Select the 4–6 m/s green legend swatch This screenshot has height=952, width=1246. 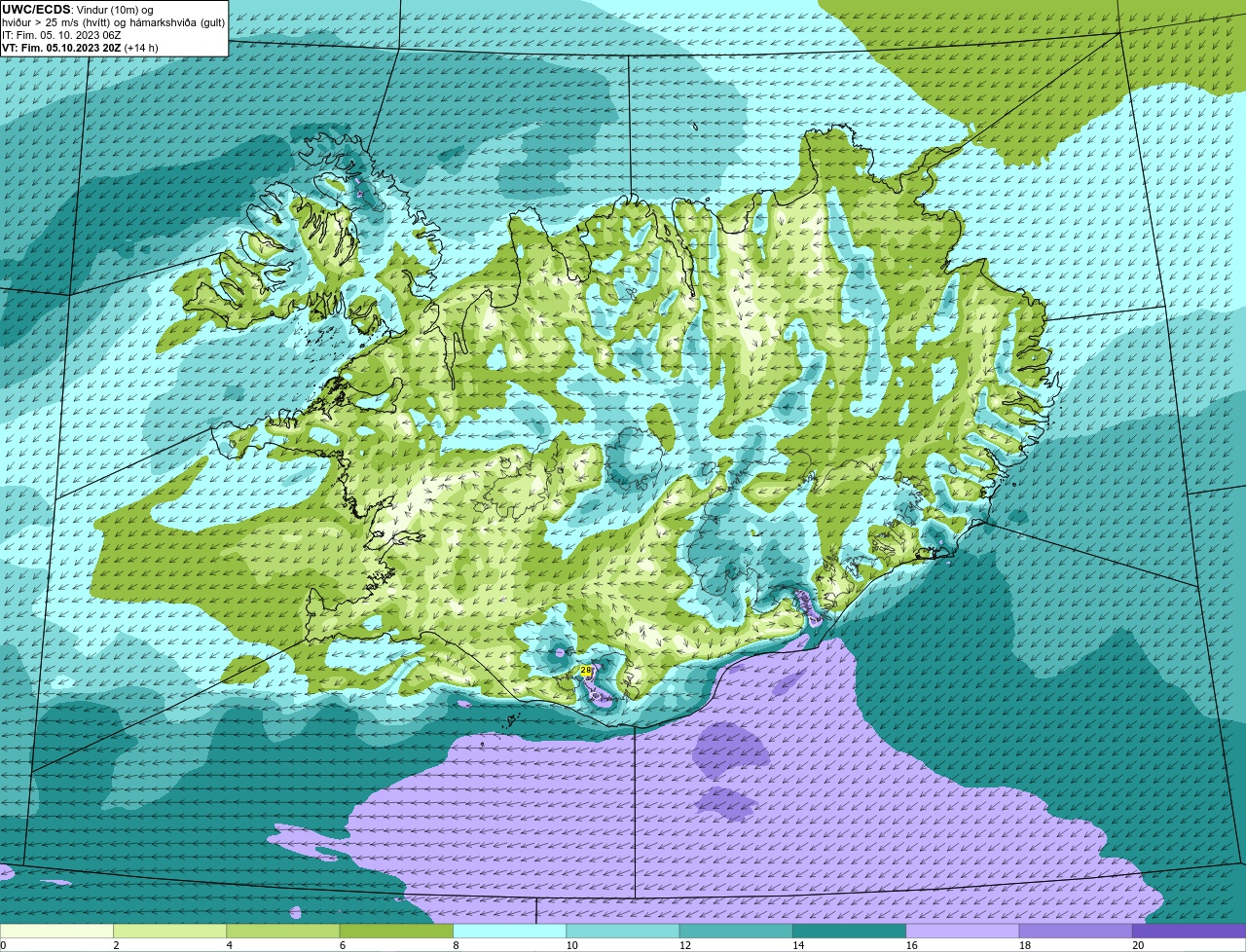coord(283,932)
